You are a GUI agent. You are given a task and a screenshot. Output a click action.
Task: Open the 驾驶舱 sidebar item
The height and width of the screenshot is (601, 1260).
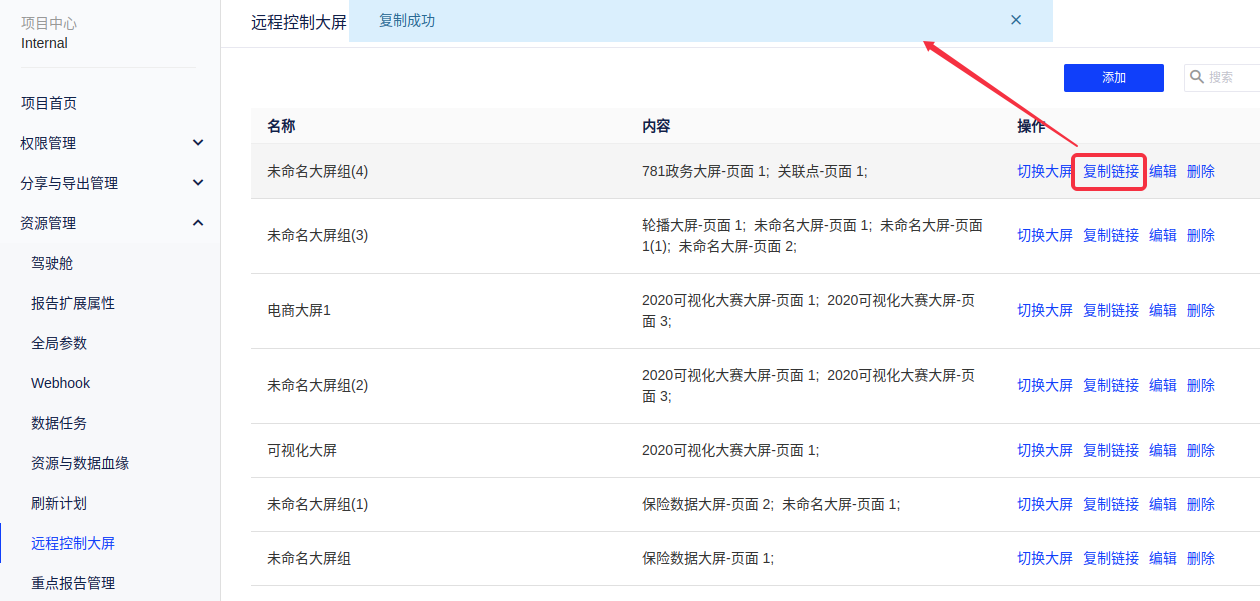52,263
